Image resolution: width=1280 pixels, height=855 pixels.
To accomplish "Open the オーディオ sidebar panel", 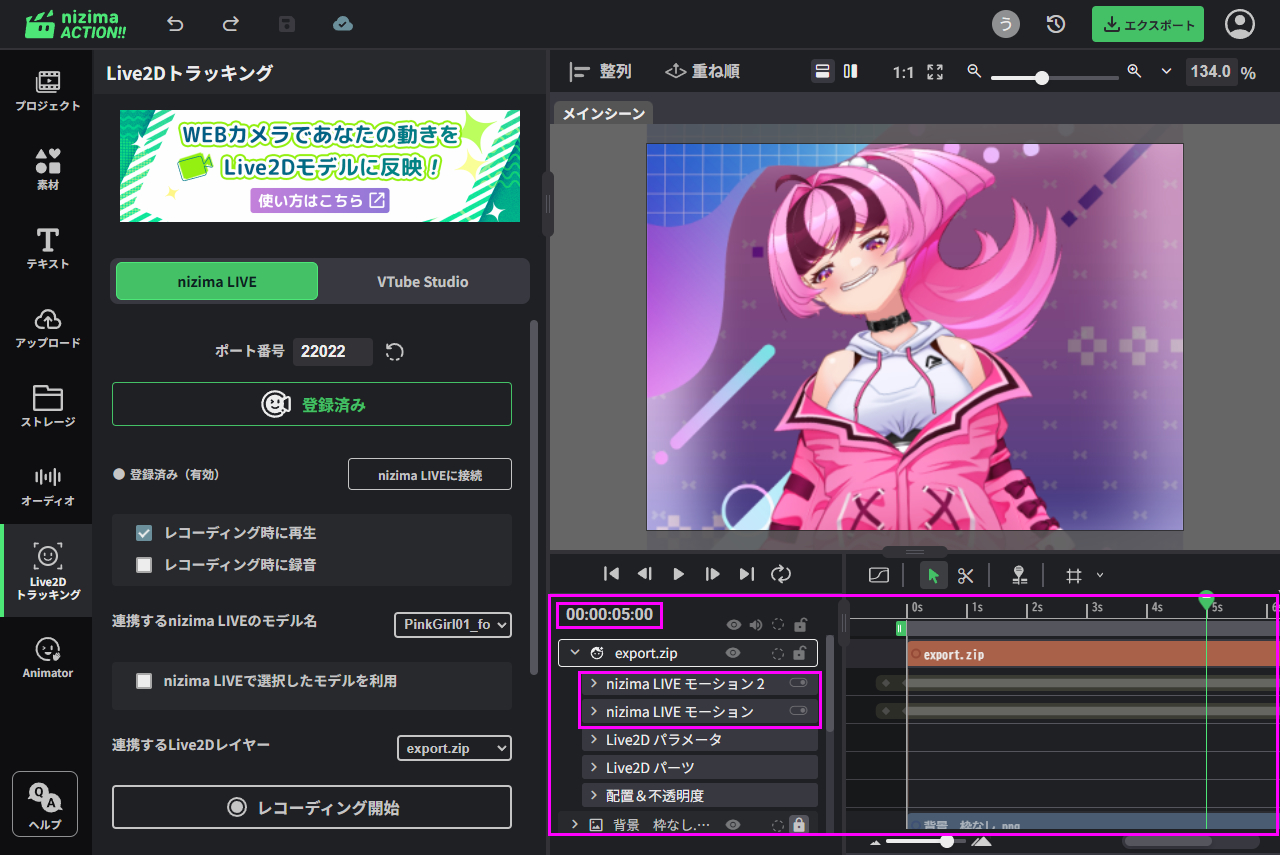I will 47,485.
